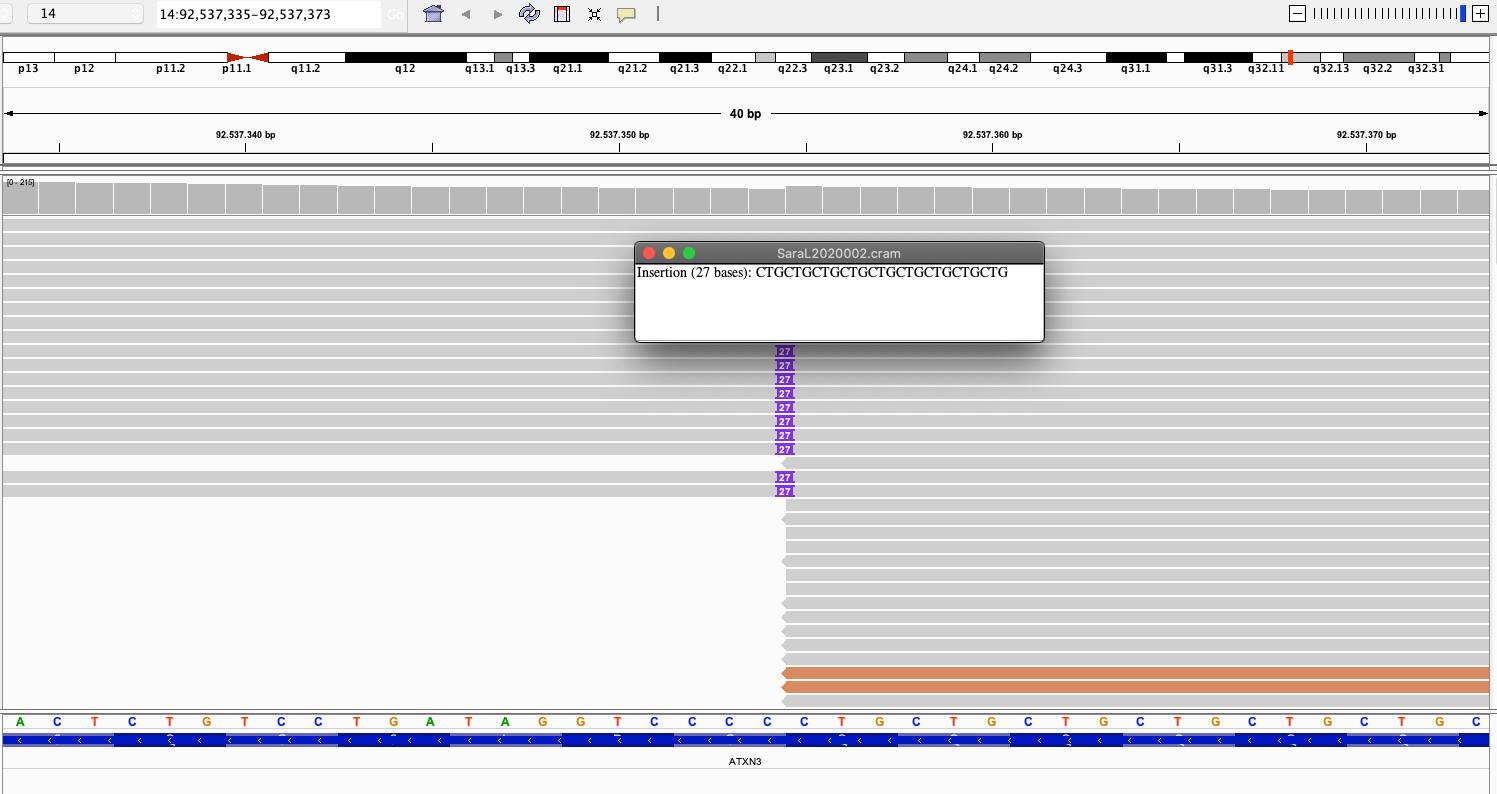
Task: Open the chromosome 14 dropdown
Action: pyautogui.click(x=86, y=14)
